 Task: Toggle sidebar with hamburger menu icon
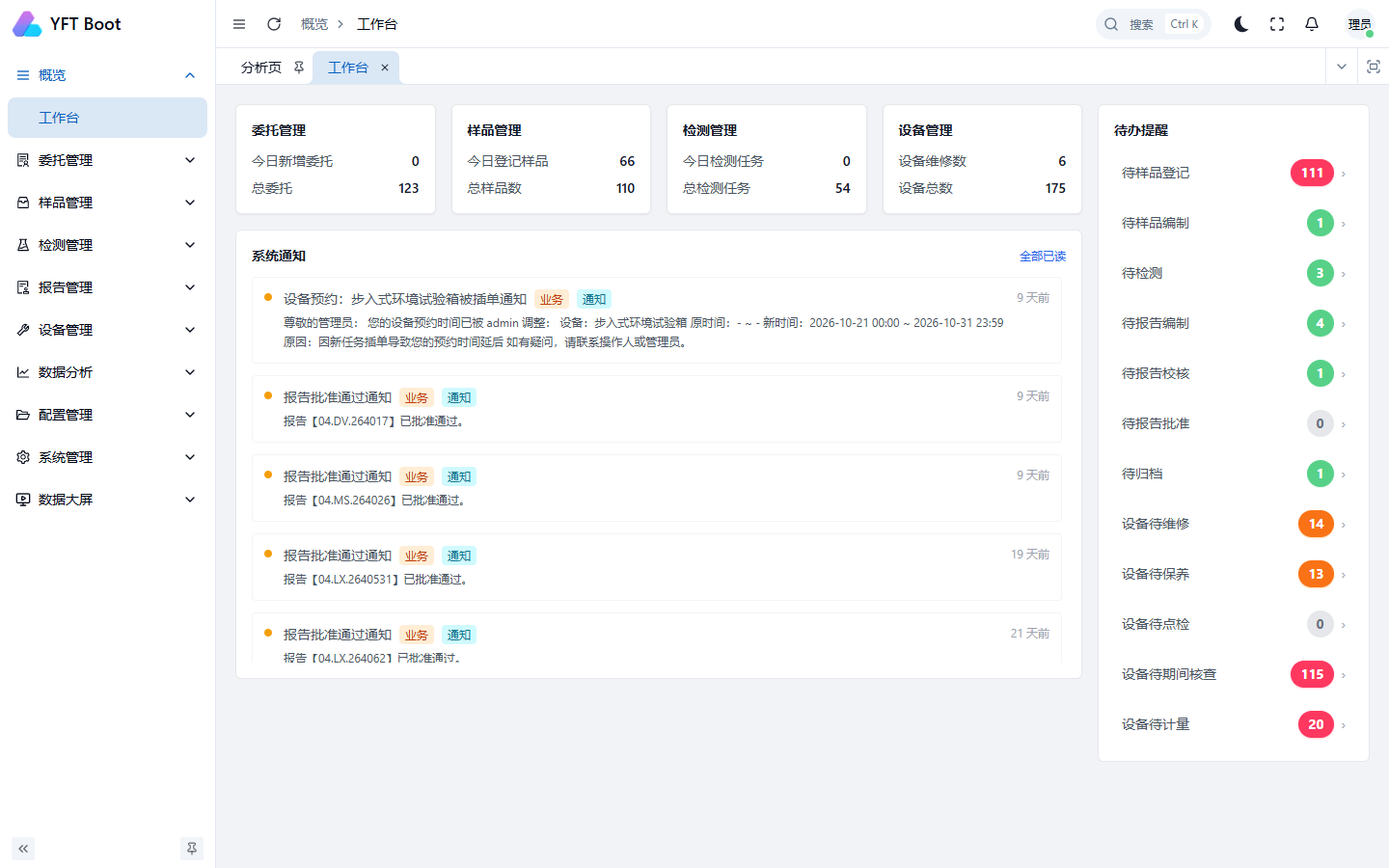pyautogui.click(x=239, y=24)
